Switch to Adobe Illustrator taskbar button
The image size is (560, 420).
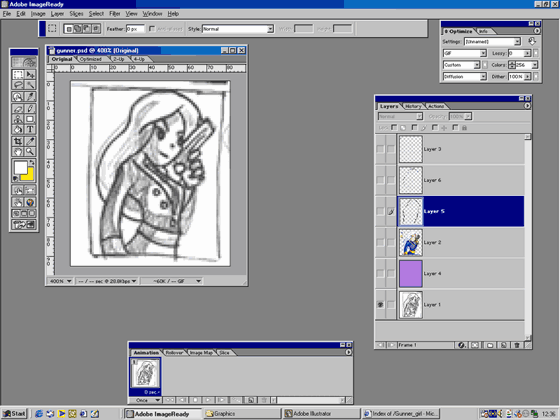point(321,414)
